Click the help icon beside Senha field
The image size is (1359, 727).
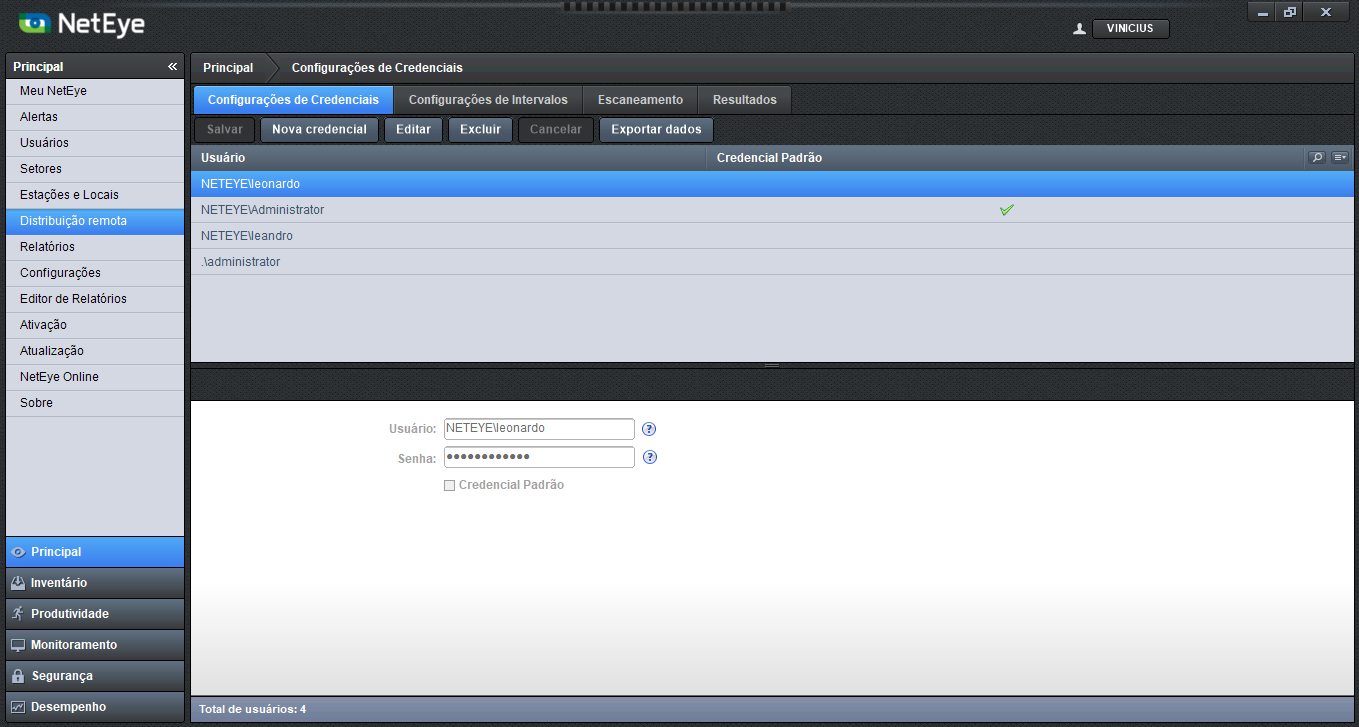coord(649,457)
